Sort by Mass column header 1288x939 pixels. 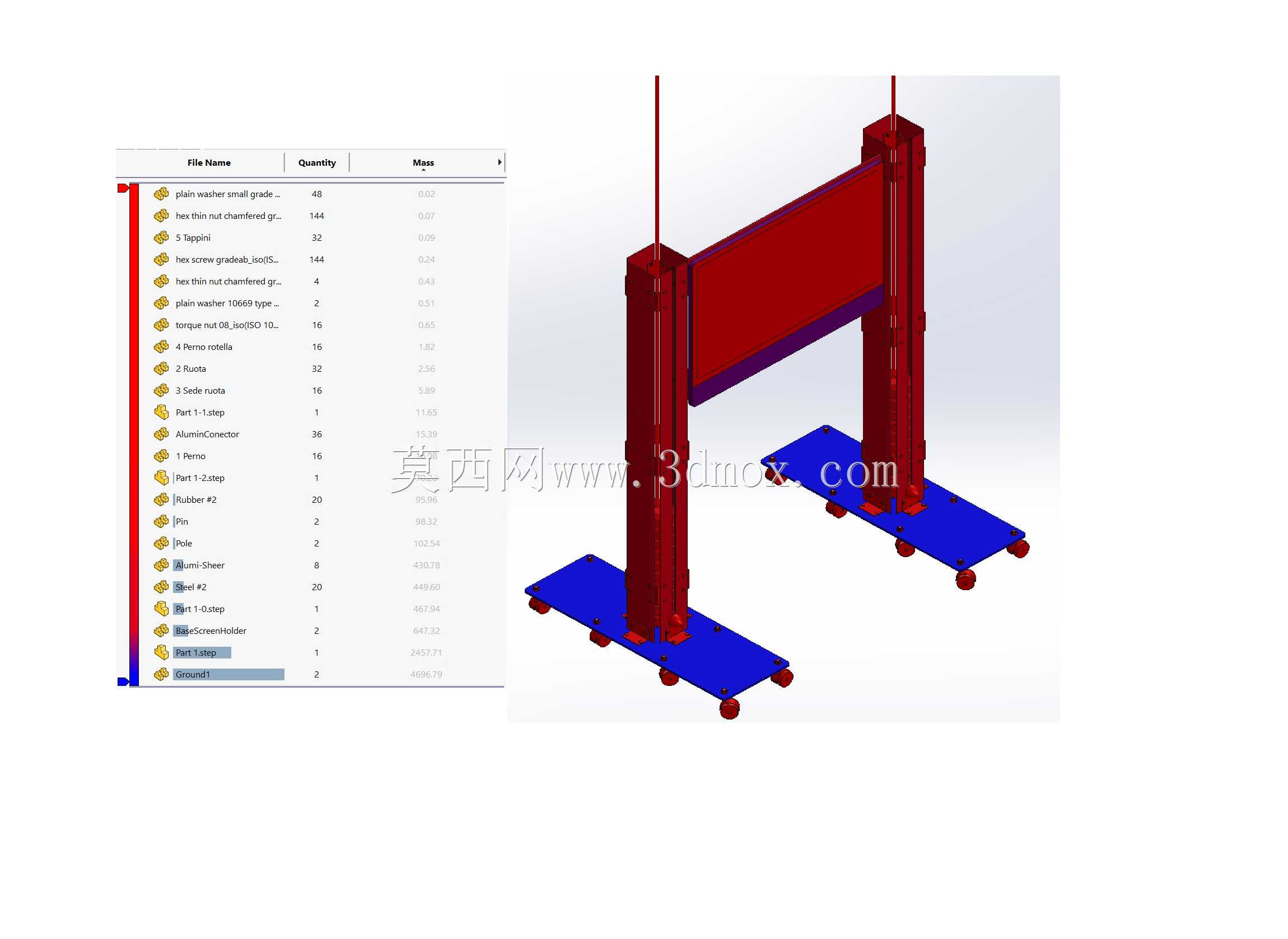coord(423,162)
